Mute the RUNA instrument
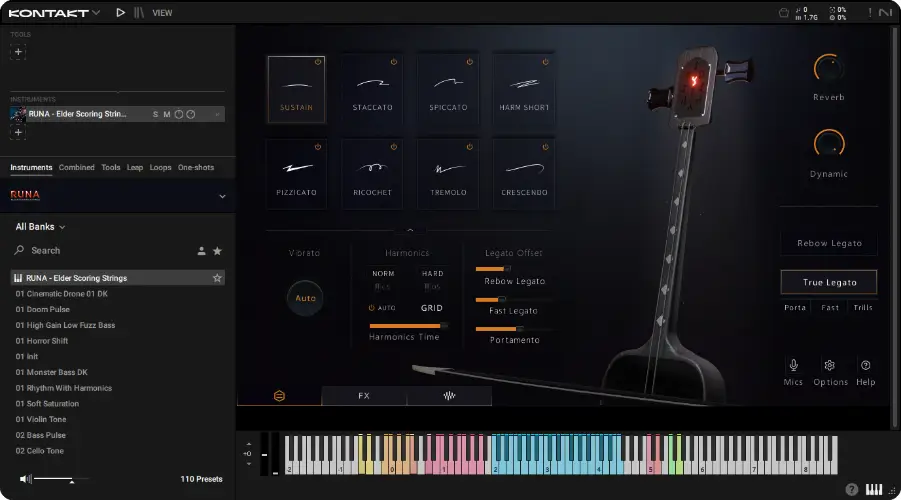This screenshot has width=901, height=500. (167, 114)
